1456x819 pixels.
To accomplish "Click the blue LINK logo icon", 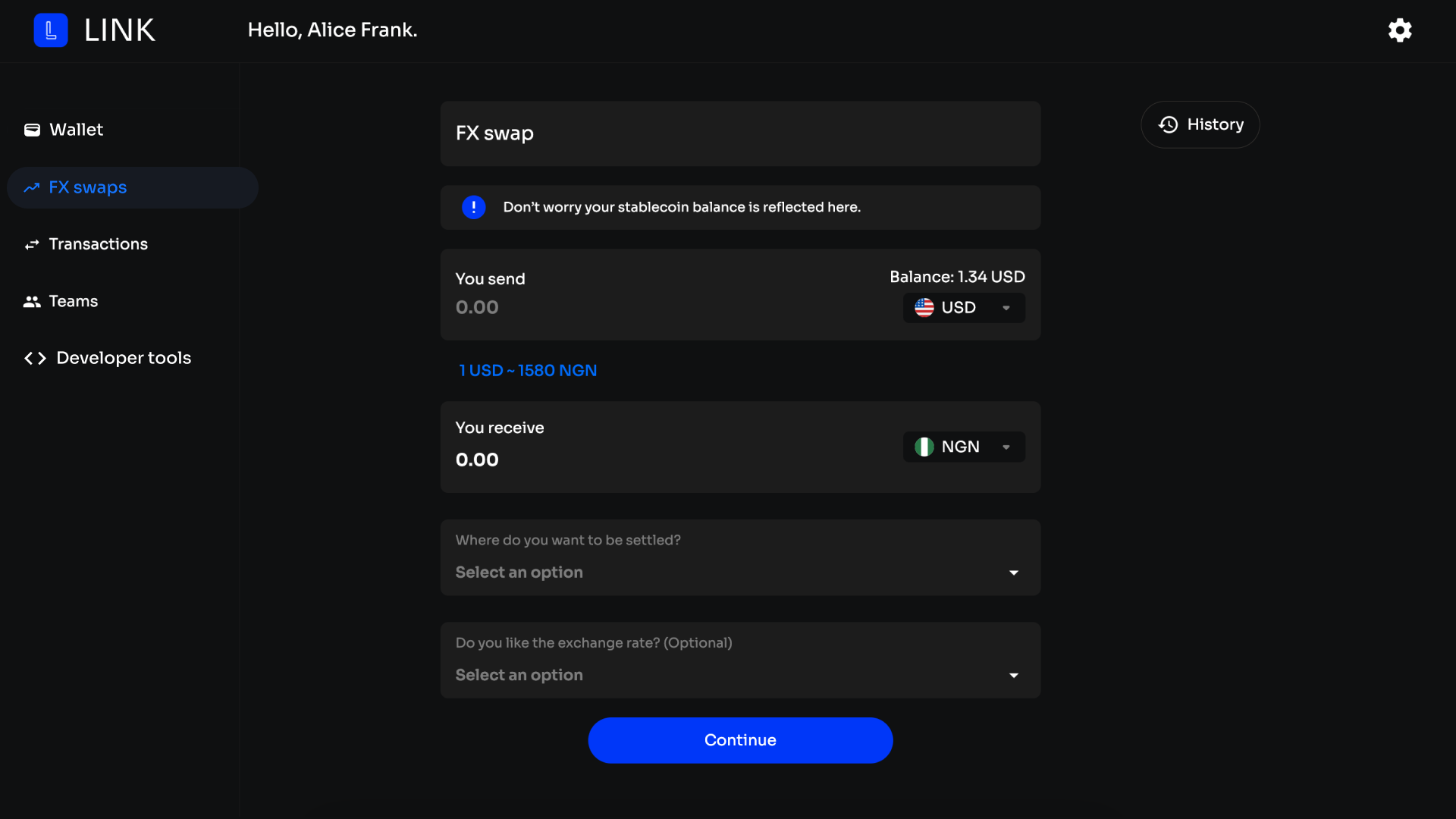I will point(51,30).
